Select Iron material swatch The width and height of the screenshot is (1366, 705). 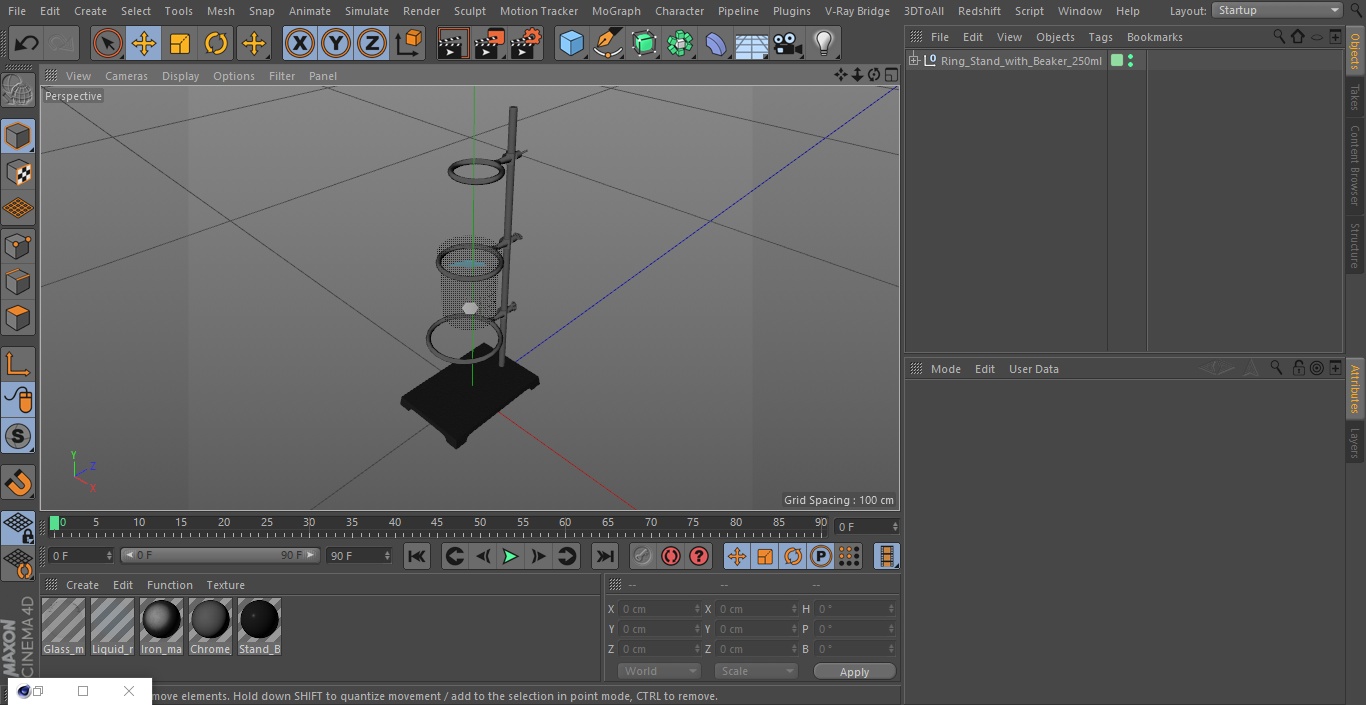(x=161, y=627)
